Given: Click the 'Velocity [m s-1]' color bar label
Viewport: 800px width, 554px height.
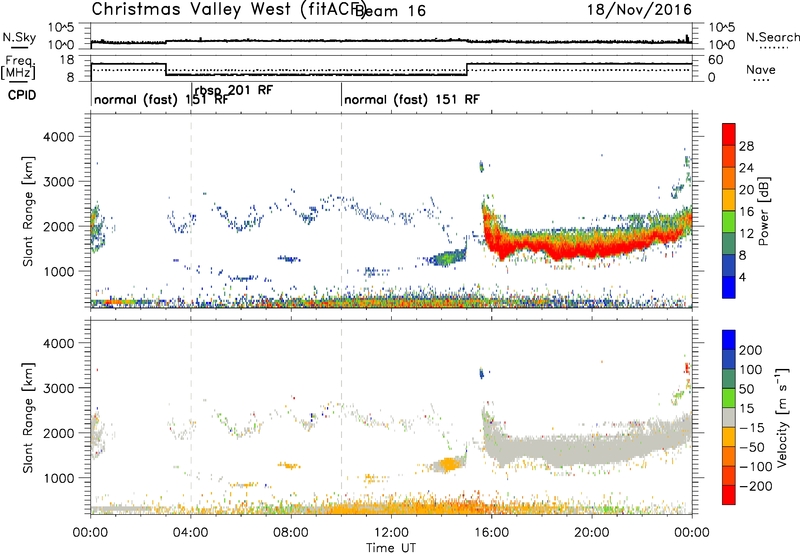Looking at the screenshot, I should point(782,417).
